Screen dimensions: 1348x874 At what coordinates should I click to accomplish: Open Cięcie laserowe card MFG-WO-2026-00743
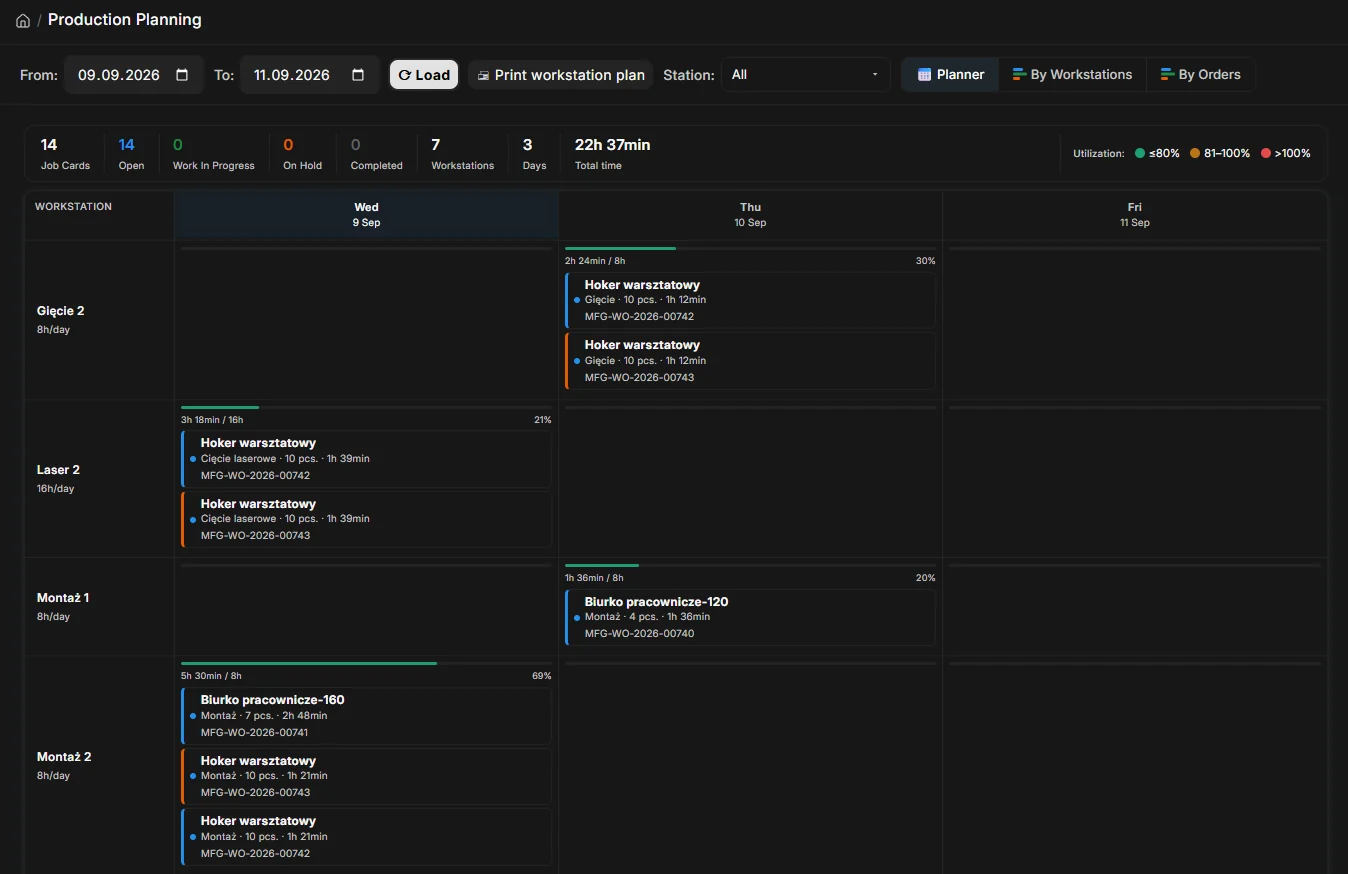point(366,519)
